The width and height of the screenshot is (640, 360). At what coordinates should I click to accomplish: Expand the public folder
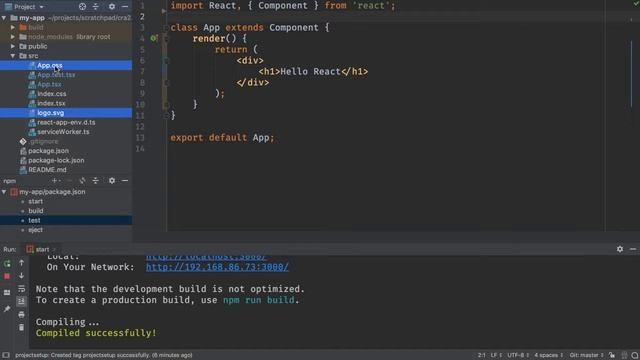coord(13,47)
